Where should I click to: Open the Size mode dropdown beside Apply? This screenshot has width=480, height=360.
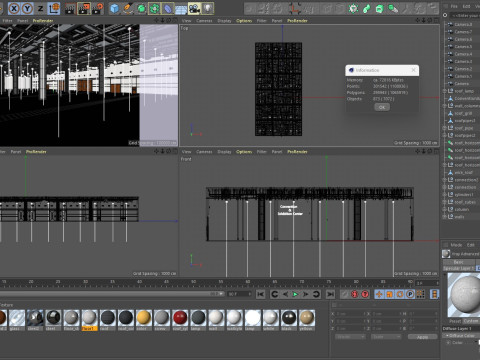386,337
